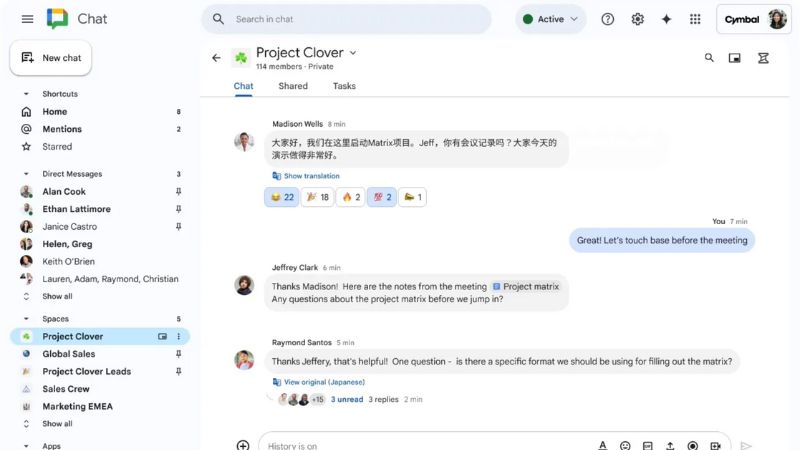Switch to the Shared tab
Viewport: 800px width, 450px height.
pos(293,86)
